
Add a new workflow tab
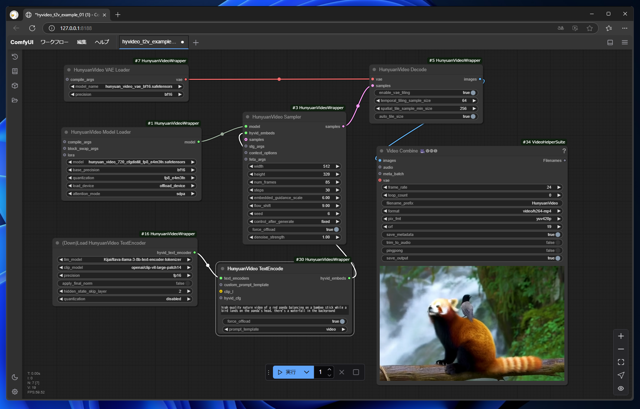tap(196, 42)
